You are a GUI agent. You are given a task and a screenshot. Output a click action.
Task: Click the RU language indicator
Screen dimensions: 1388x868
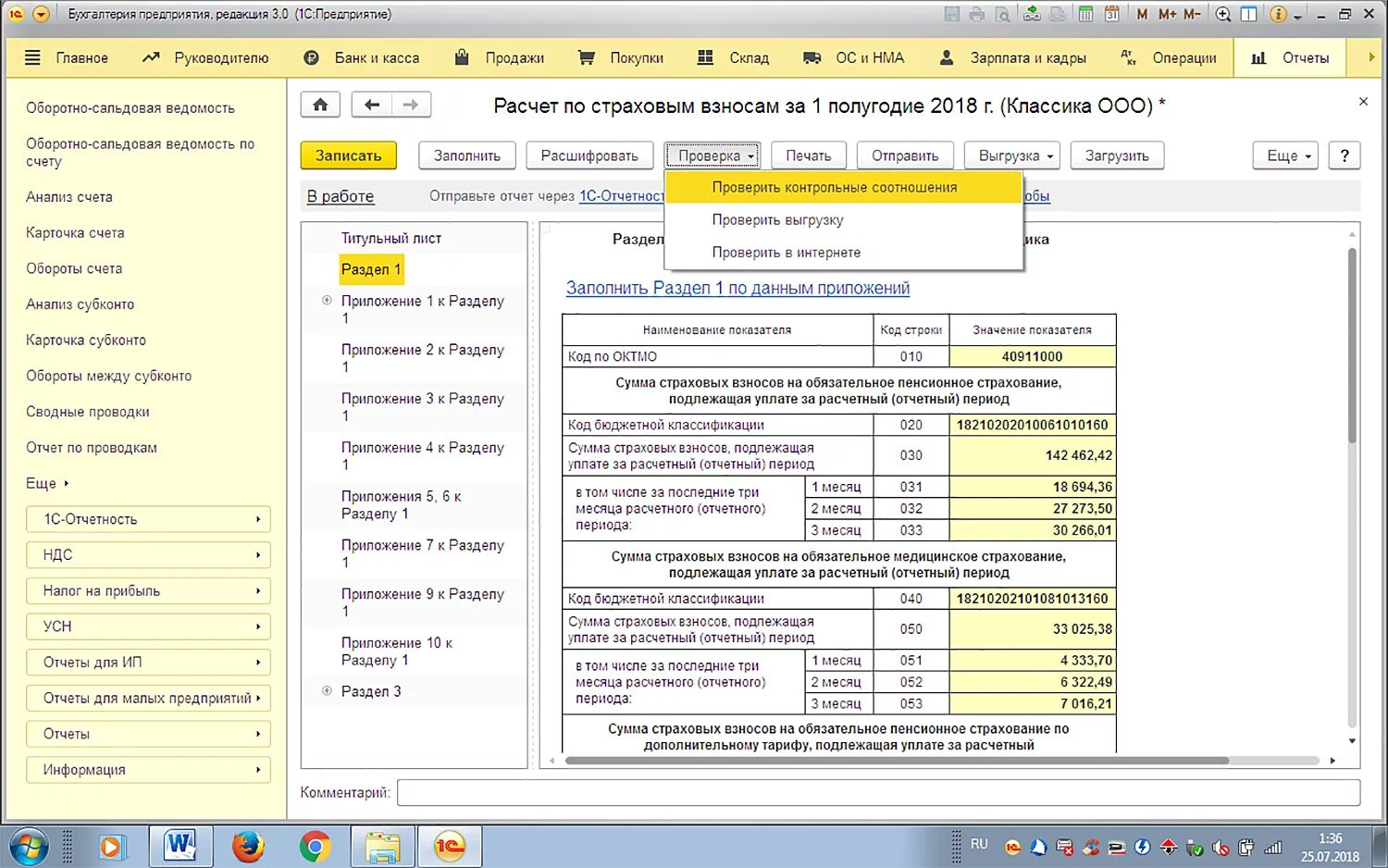coord(979,844)
